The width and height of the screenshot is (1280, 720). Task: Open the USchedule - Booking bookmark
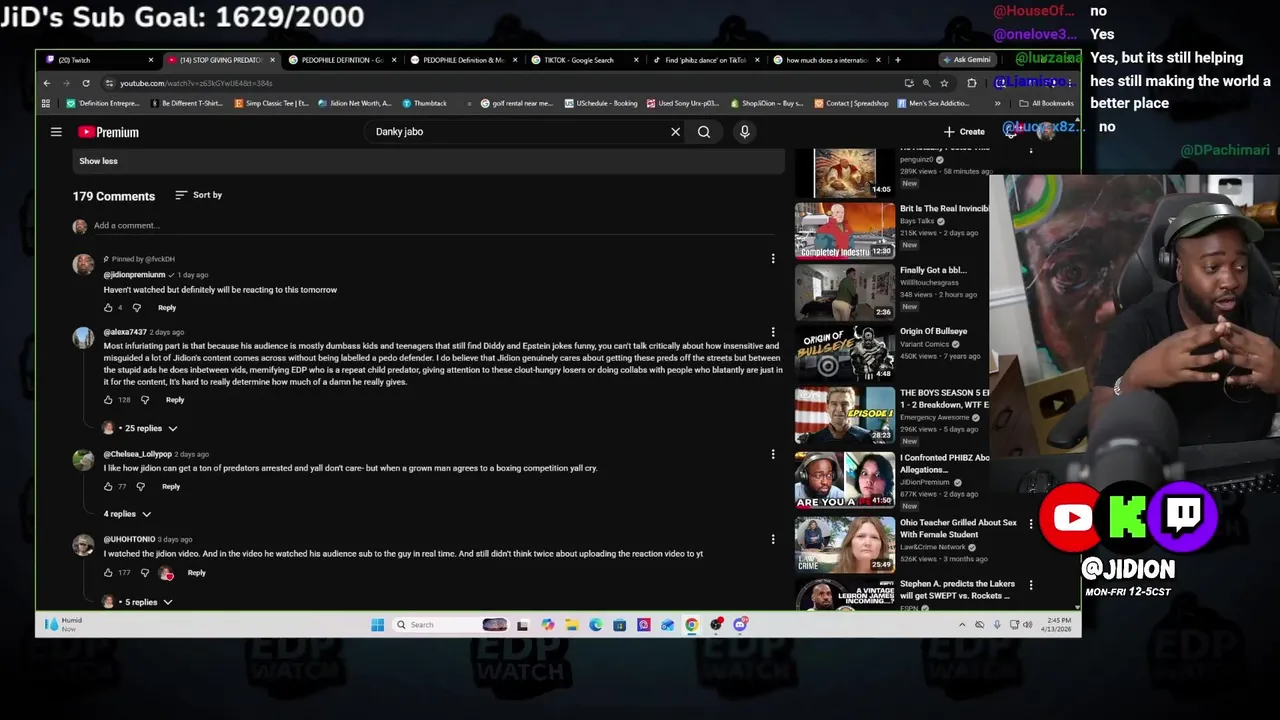(x=601, y=103)
